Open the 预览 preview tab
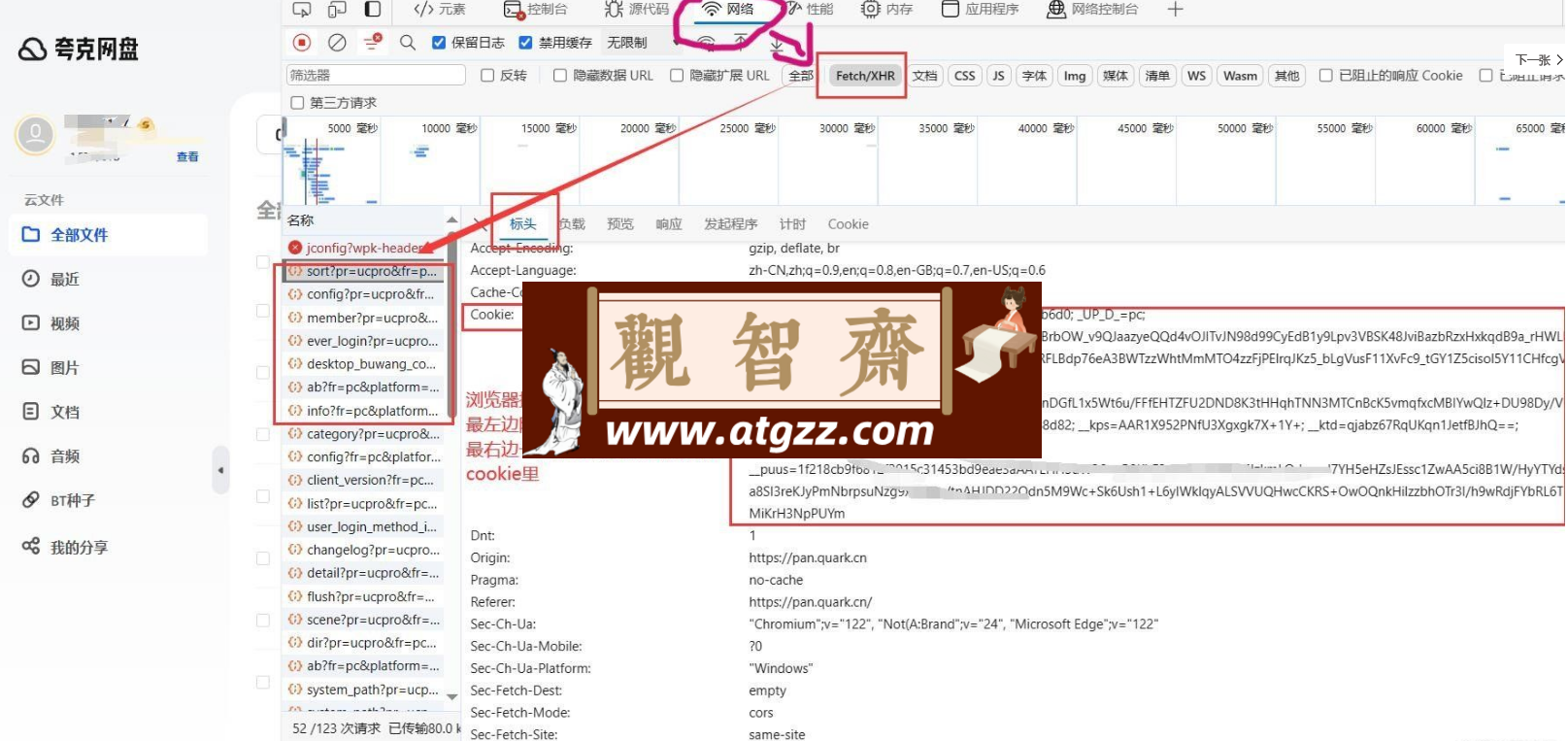Image resolution: width=1568 pixels, height=741 pixels. tap(620, 224)
